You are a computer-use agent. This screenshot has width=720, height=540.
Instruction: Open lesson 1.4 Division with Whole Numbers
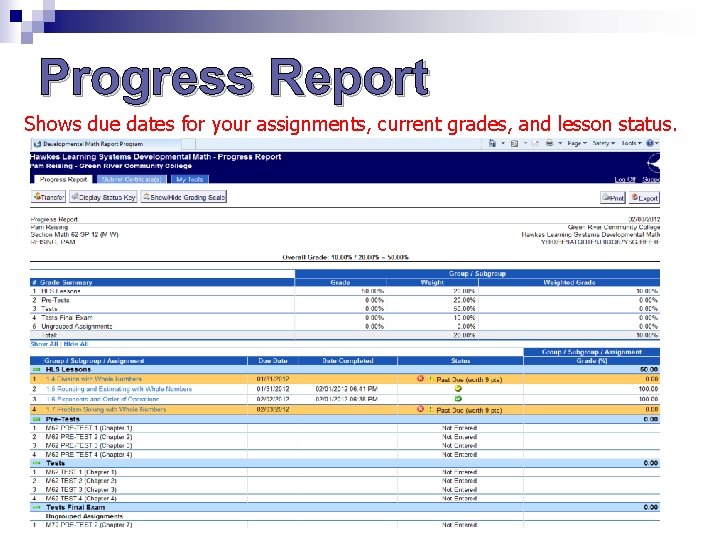(94, 379)
